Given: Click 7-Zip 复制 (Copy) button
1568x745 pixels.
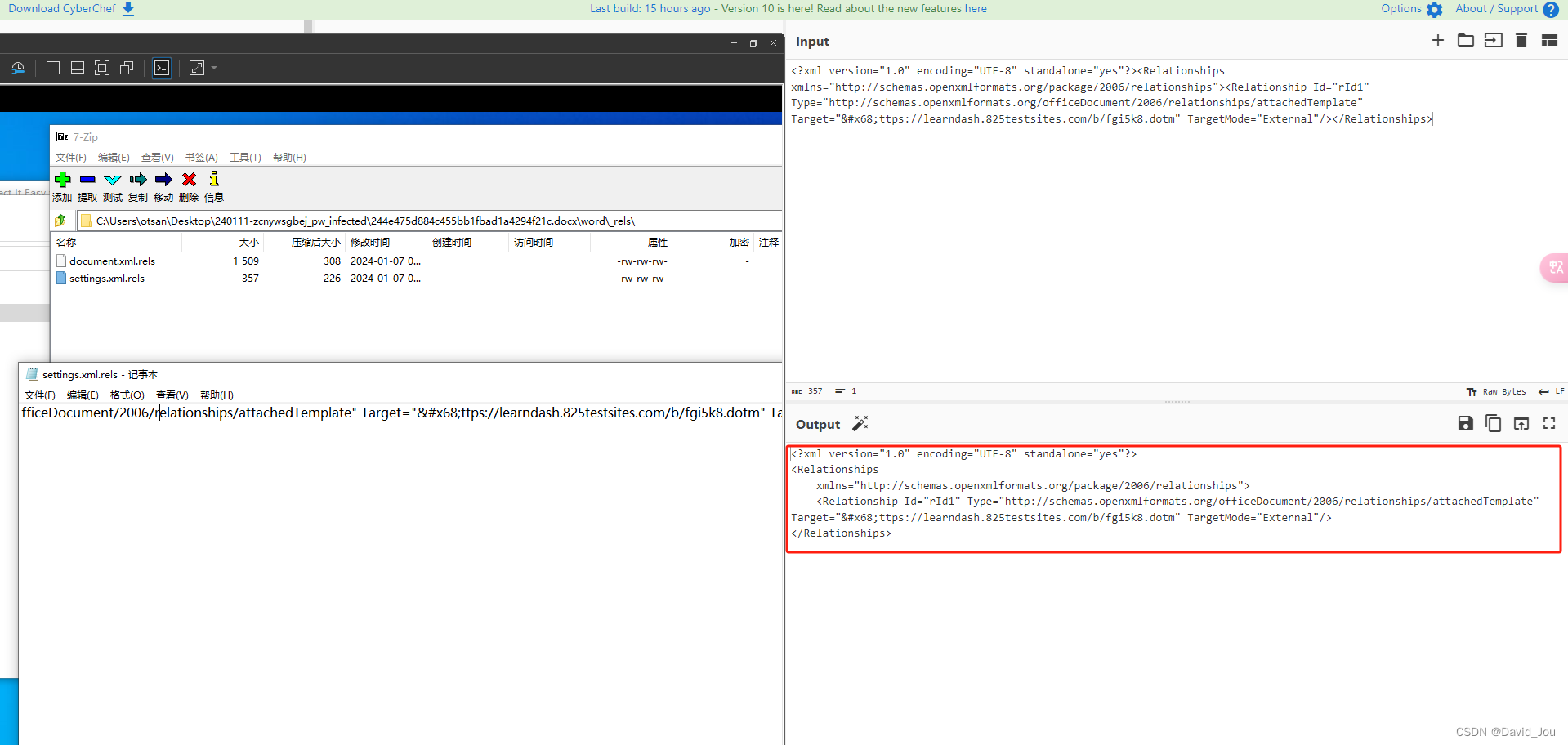Looking at the screenshot, I should coord(138,187).
